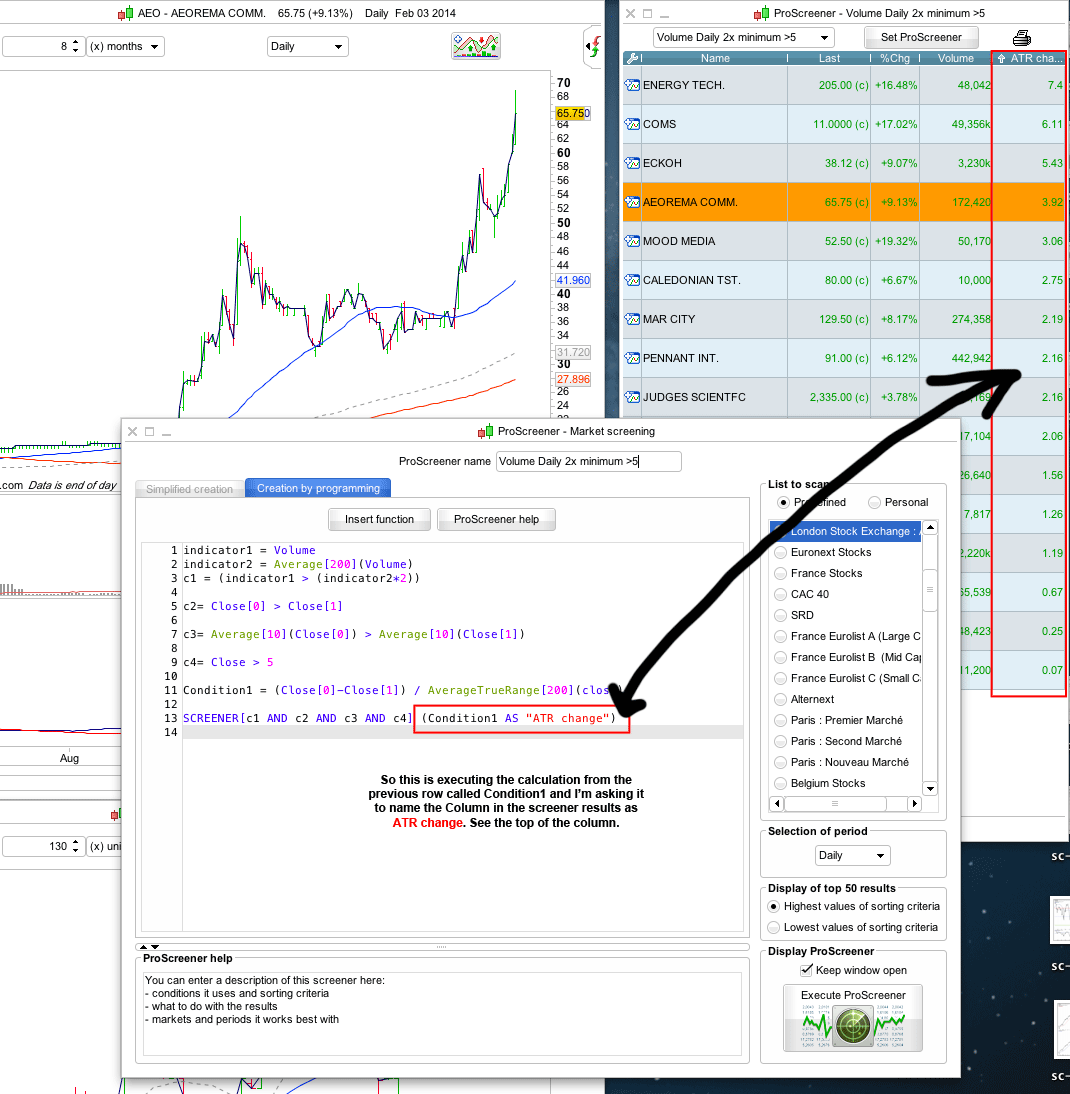The image size is (1070, 1094).
Task: Uncheck Keep window open checkbox
Action: pyautogui.click(x=806, y=970)
